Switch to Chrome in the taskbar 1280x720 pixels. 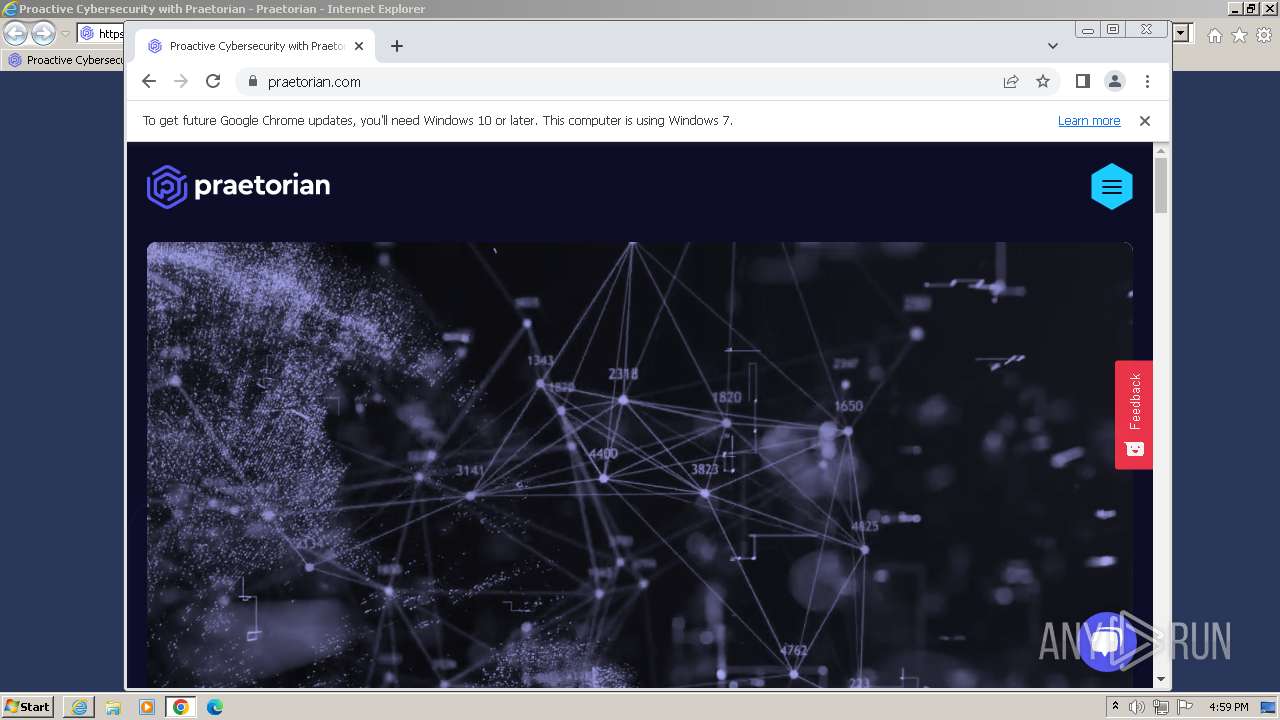click(x=181, y=707)
